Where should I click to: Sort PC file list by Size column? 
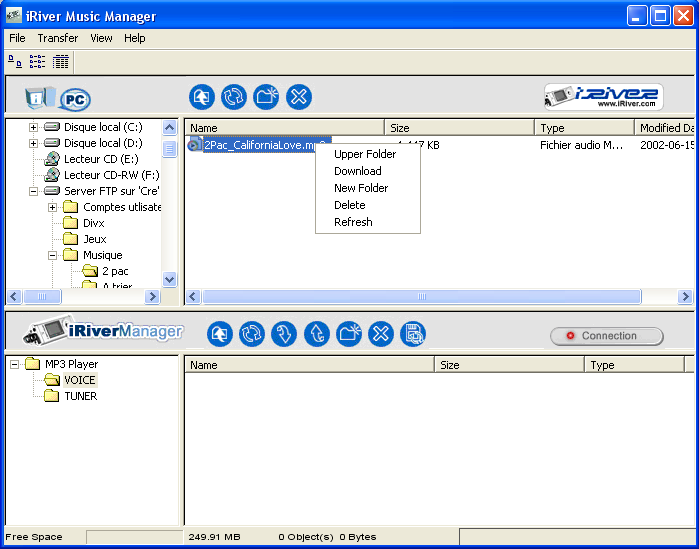click(x=459, y=128)
